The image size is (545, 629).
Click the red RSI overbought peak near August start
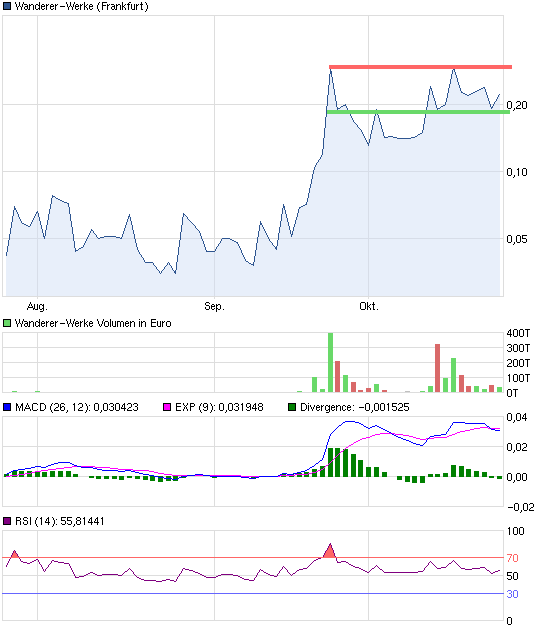tap(14, 554)
